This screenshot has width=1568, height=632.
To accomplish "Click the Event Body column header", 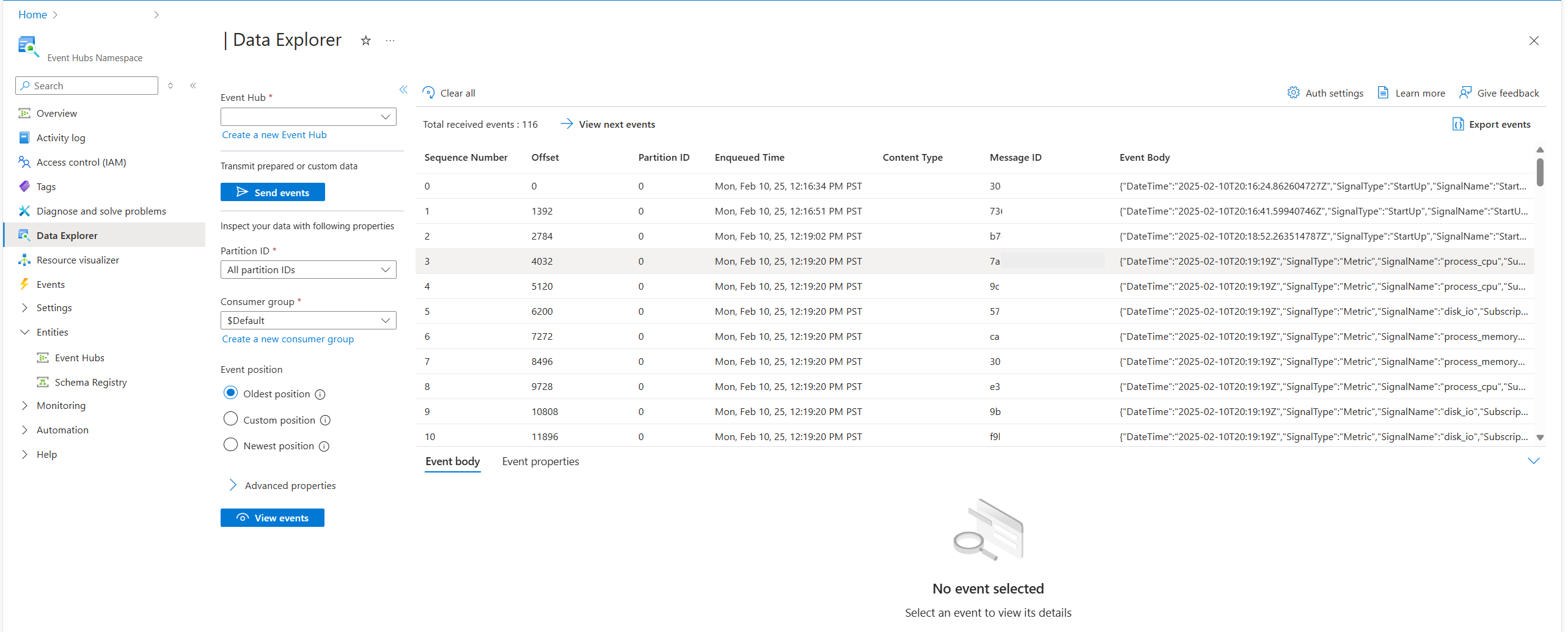I will coord(1145,157).
